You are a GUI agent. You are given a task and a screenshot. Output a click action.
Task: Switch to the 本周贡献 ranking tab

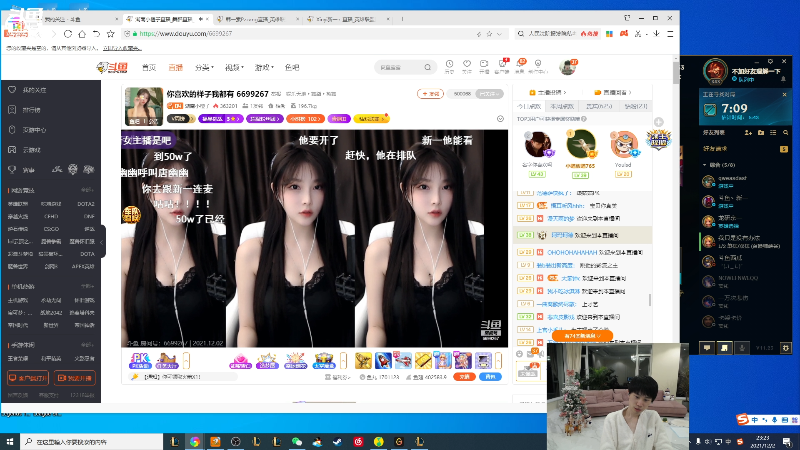coord(562,106)
